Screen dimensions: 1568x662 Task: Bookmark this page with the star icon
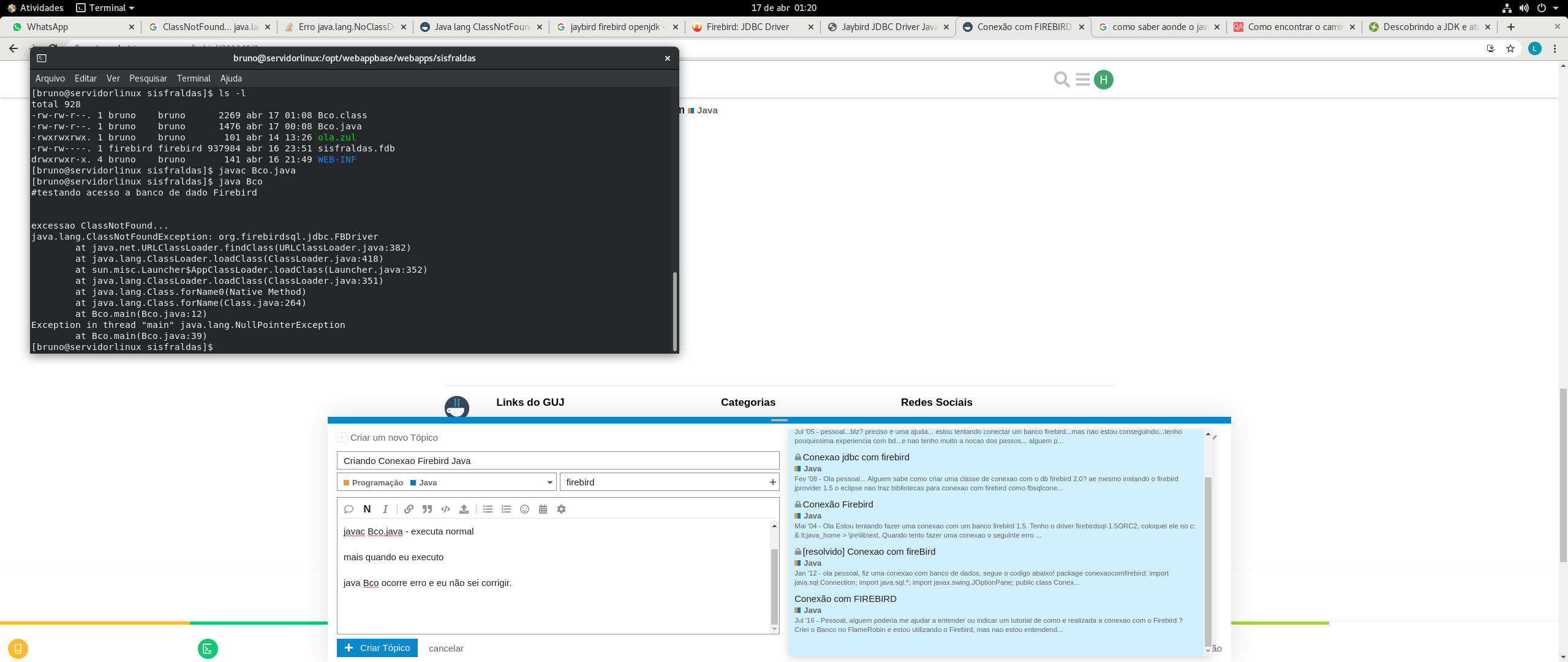(1510, 48)
